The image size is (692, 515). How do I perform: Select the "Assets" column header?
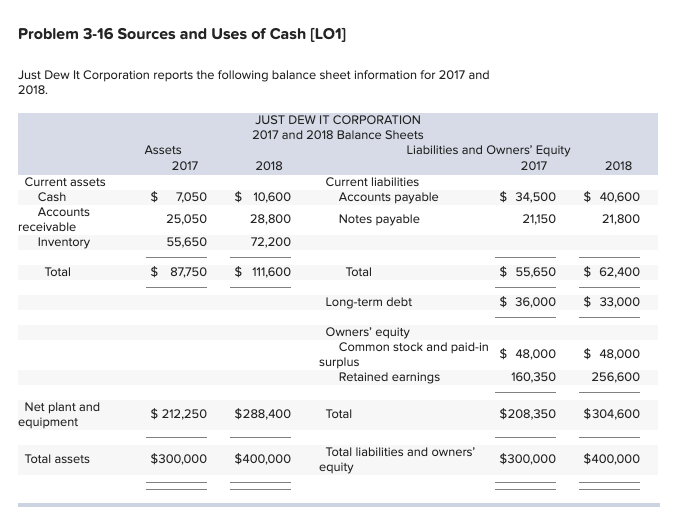click(163, 150)
